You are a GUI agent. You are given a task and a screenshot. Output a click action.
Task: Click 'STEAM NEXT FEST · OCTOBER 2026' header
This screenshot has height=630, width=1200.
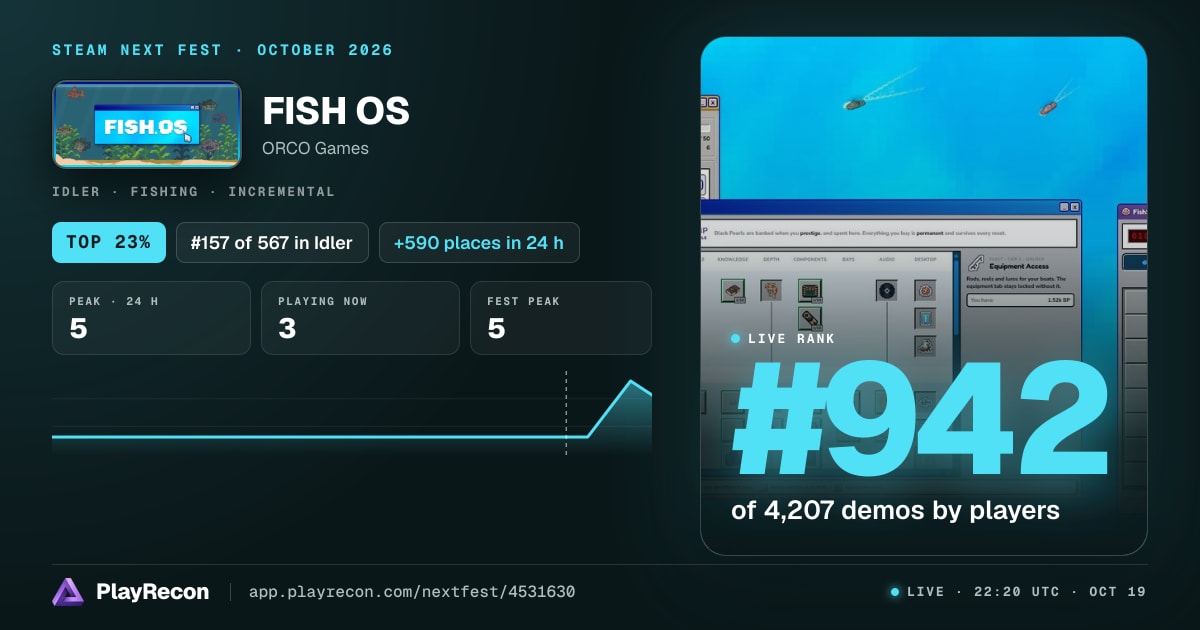[x=222, y=50]
